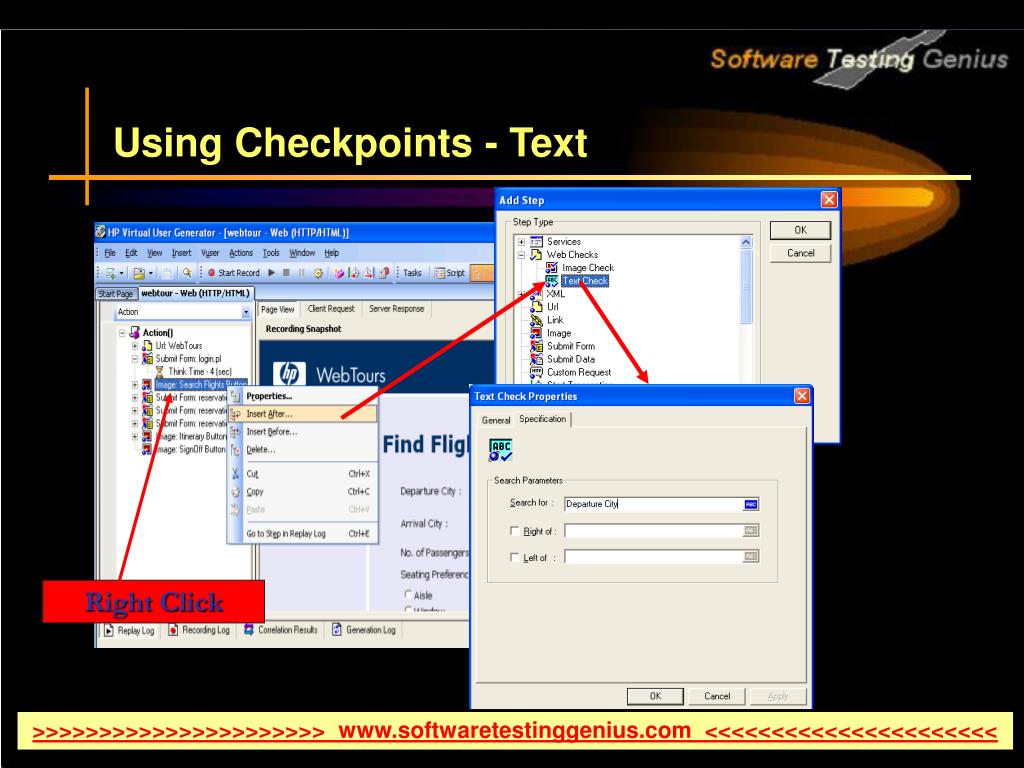The image size is (1024, 768).
Task: Collapse the Web Checks node
Action: [x=521, y=255]
